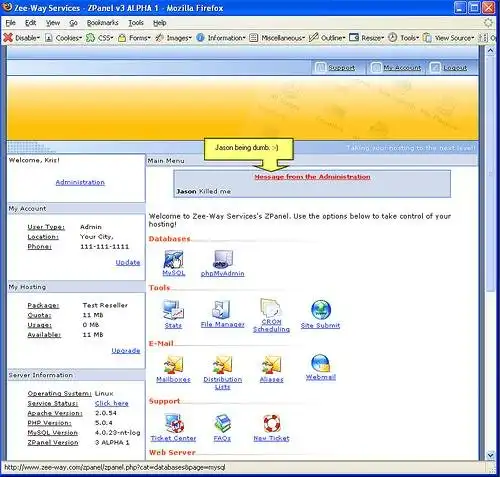Image resolution: width=500 pixels, height=477 pixels.
Task: Click the phpMyAdmin text link
Action: tap(223, 273)
